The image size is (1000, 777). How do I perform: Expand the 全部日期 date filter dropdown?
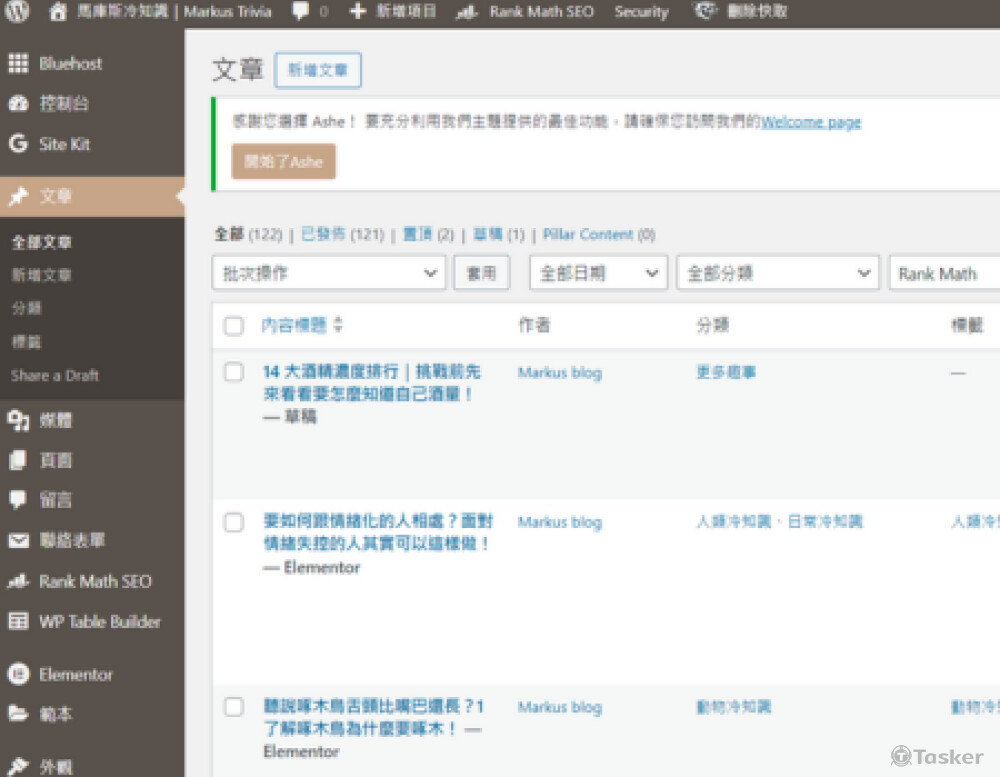pos(597,272)
